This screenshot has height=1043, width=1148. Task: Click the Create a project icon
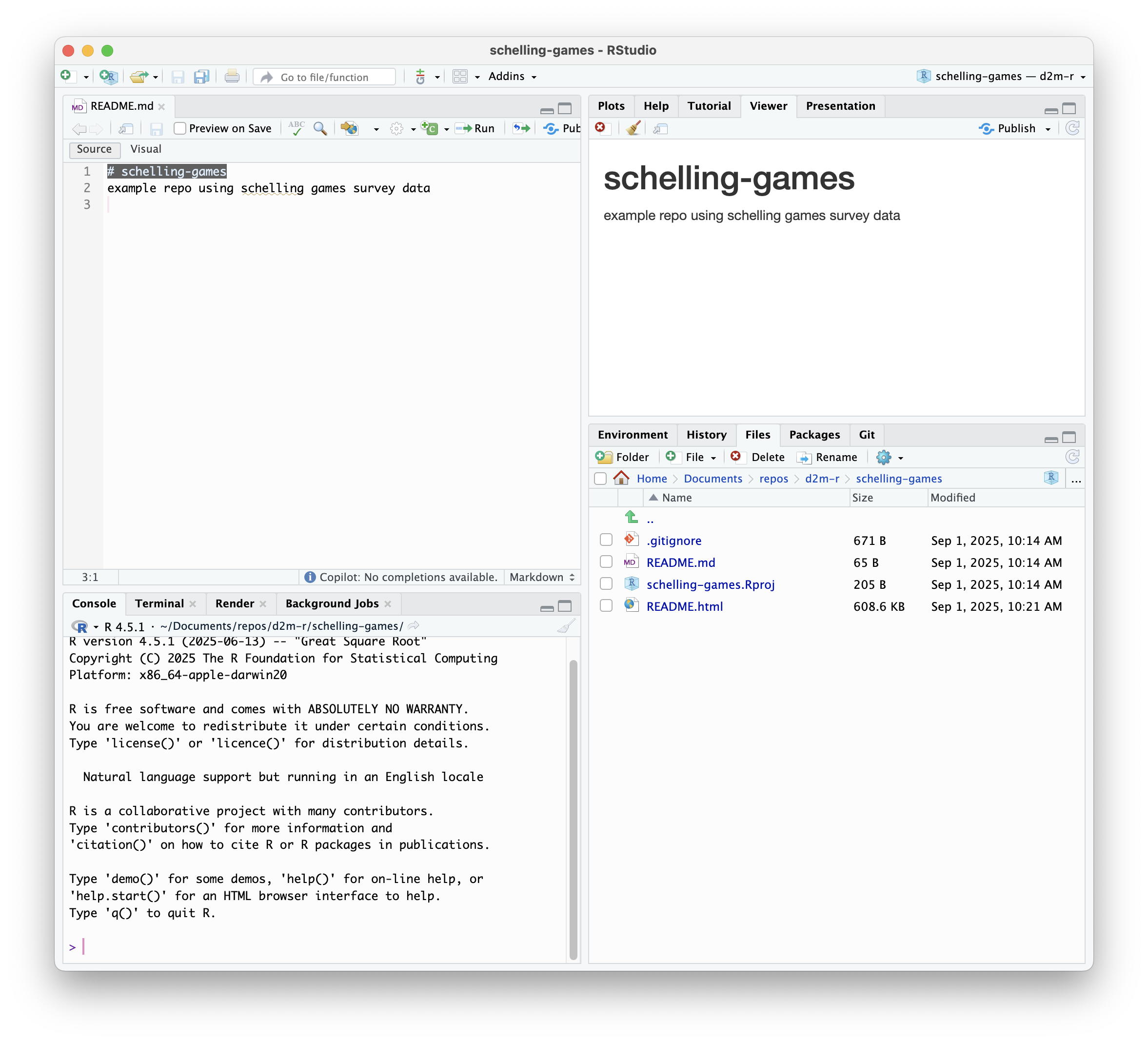click(x=108, y=76)
